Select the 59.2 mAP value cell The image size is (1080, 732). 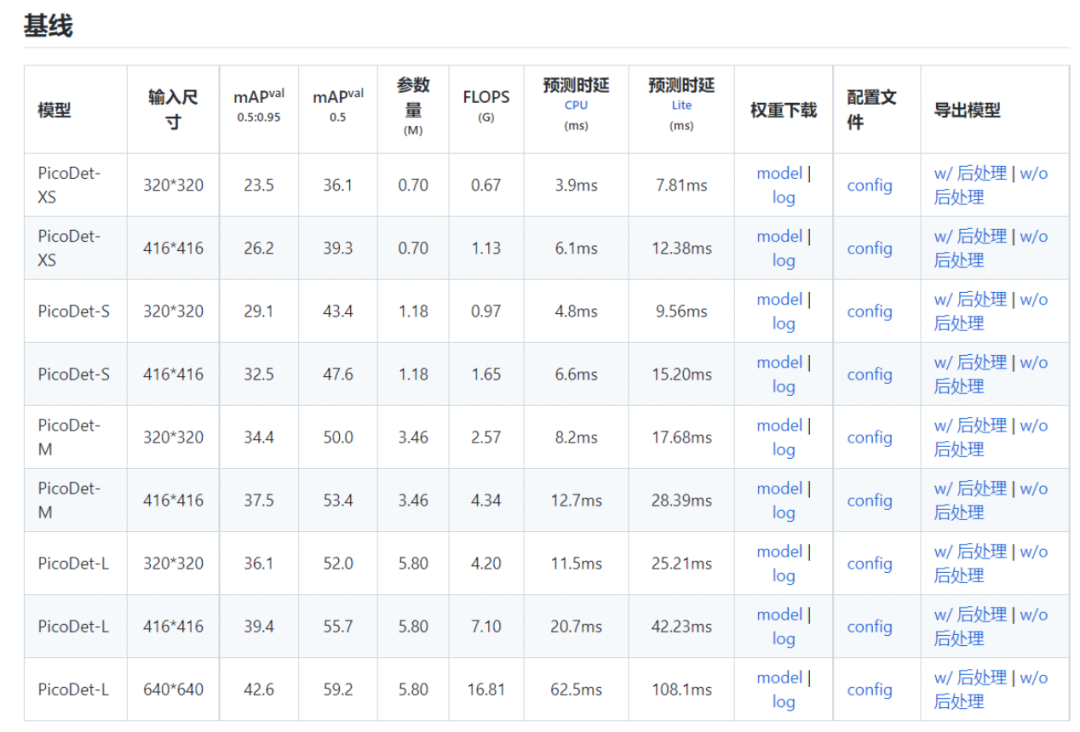point(338,689)
